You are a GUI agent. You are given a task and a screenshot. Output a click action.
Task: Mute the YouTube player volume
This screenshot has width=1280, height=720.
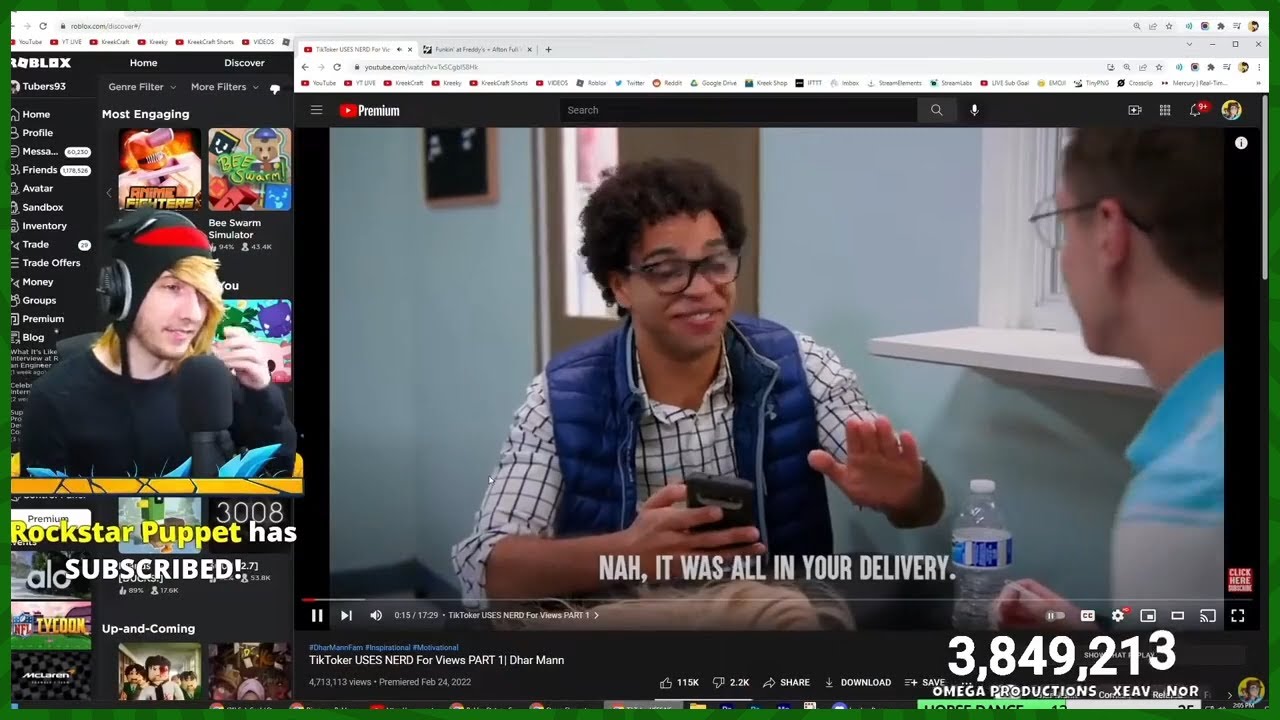point(376,616)
